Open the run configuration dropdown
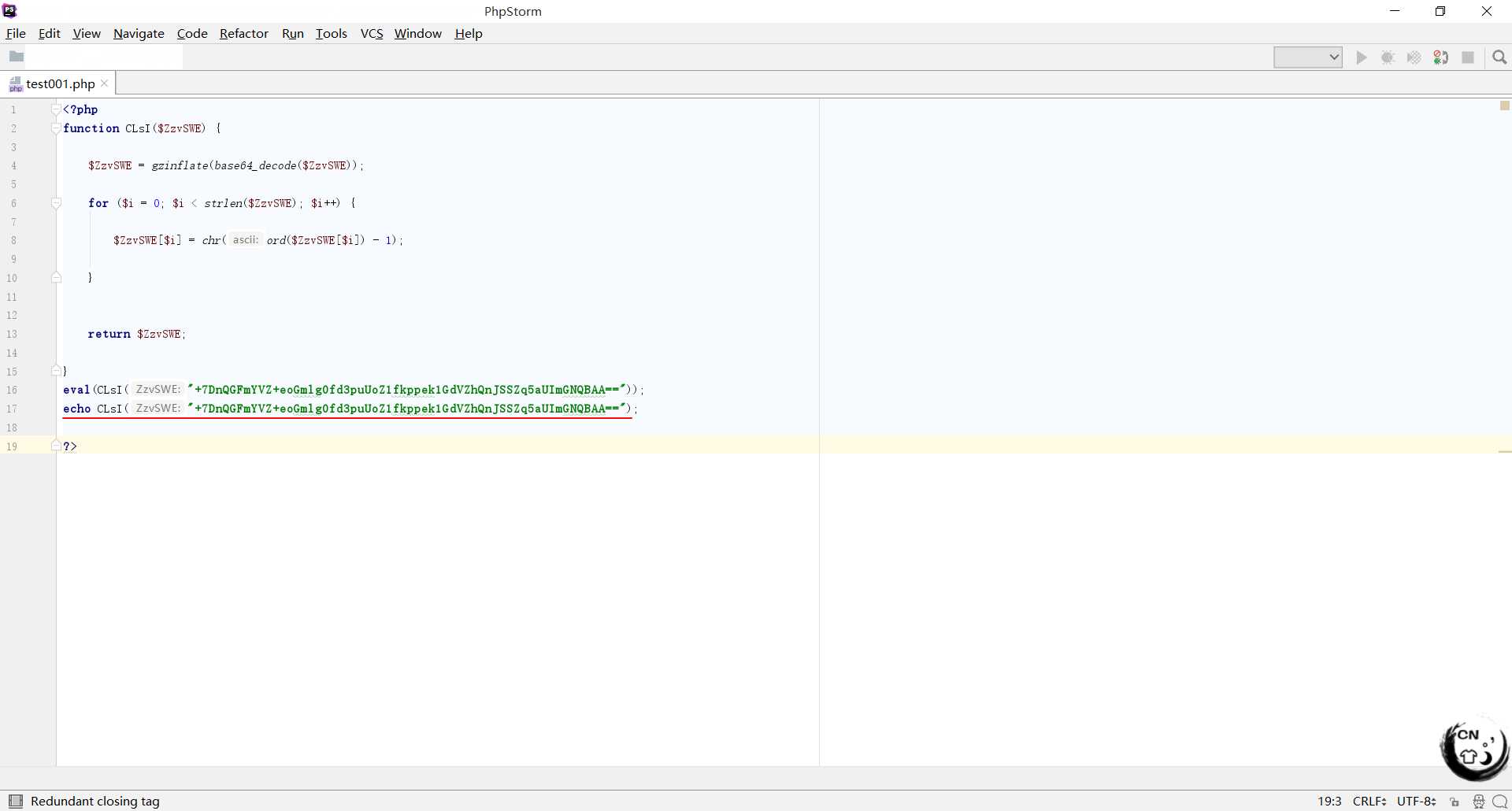Screen dimensions: 1512x811 click(x=1308, y=57)
